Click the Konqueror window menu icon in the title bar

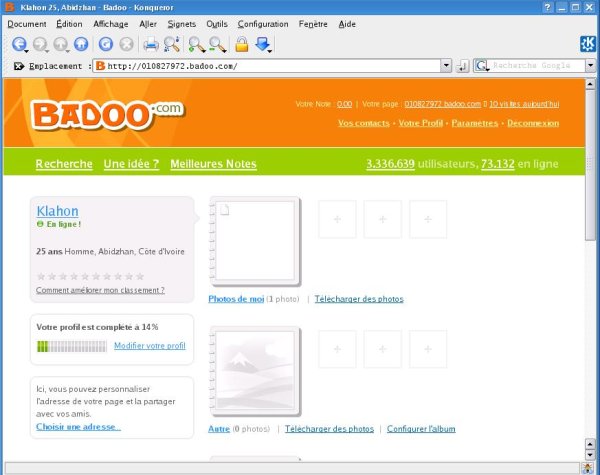tap(9, 7)
